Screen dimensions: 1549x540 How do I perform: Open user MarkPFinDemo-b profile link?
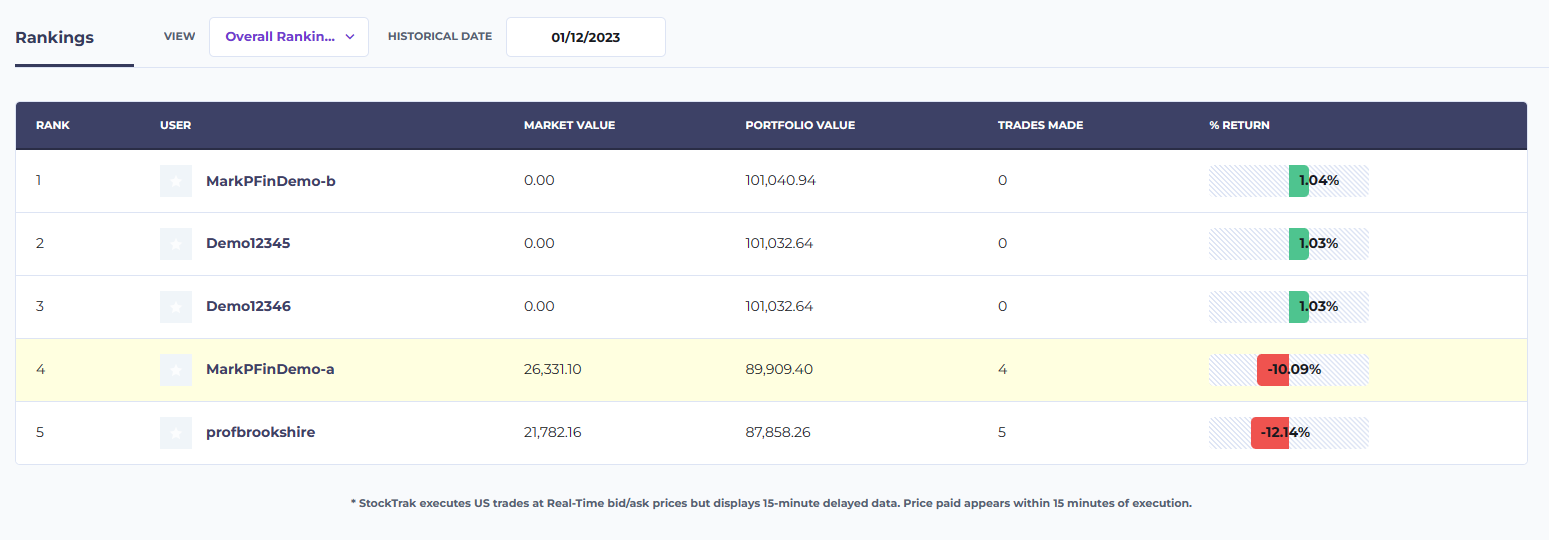pyautogui.click(x=271, y=181)
